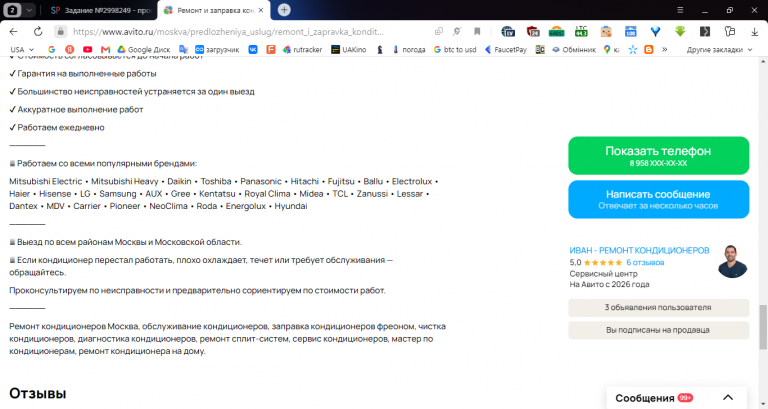Open Google Диск bookmark
Image resolution: width=768 pixels, height=409 pixels.
point(144,49)
